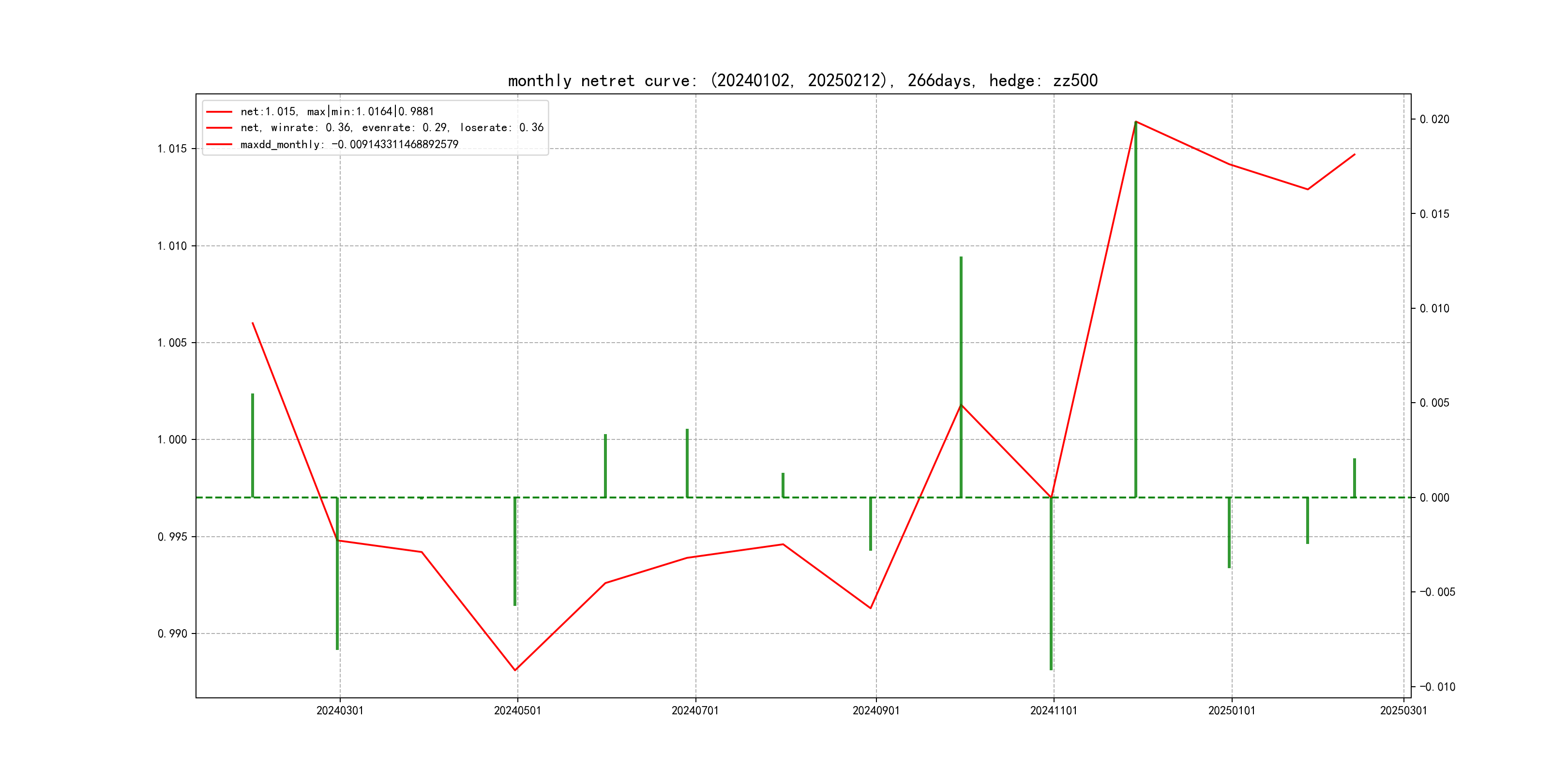
Task: Click the red line swatch beside net:1.015
Action: (219, 111)
